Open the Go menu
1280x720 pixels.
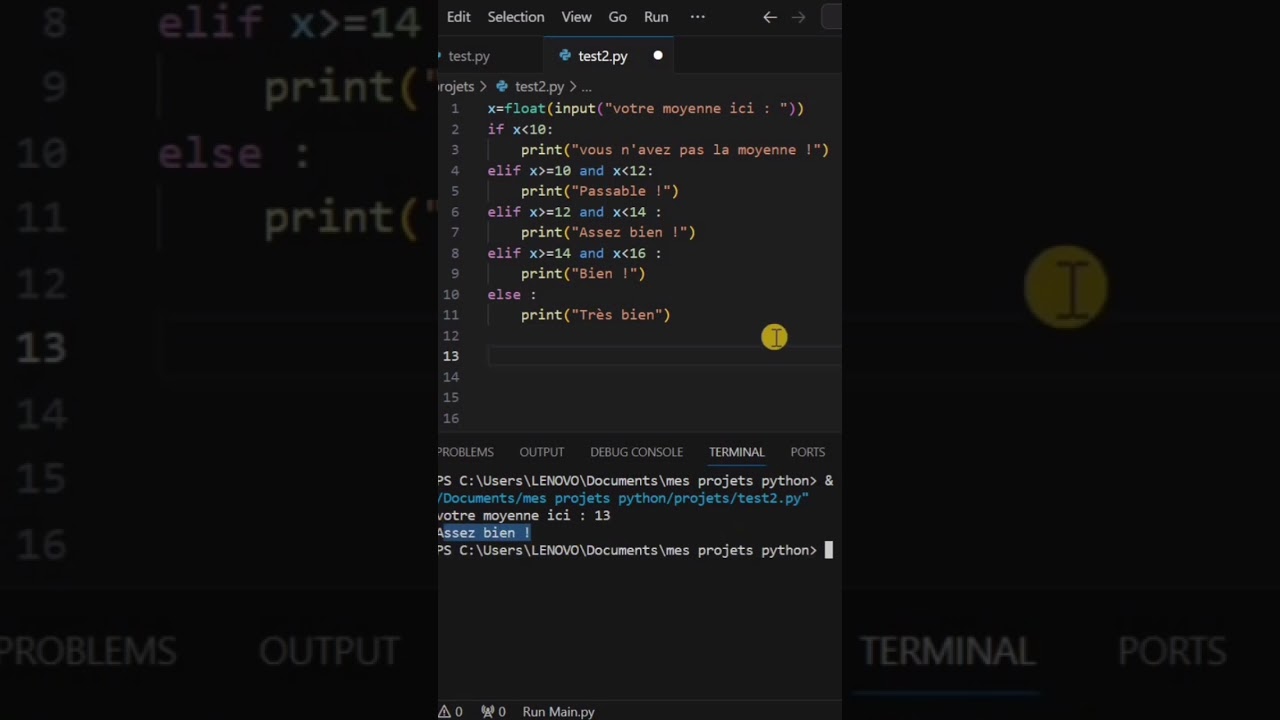[x=618, y=17]
